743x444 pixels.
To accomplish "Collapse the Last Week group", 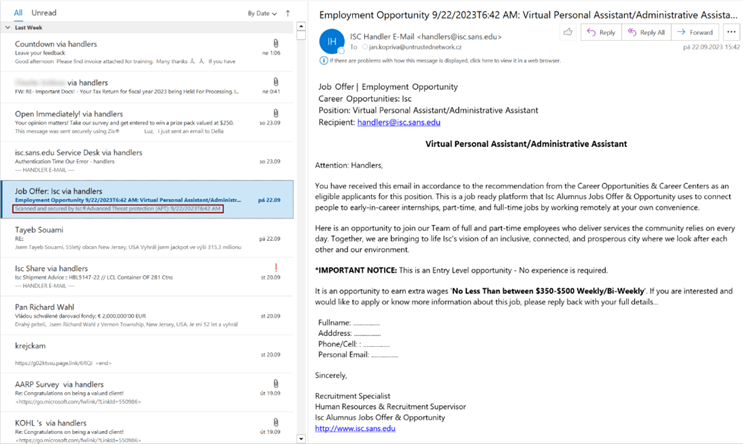I will 9,28.
